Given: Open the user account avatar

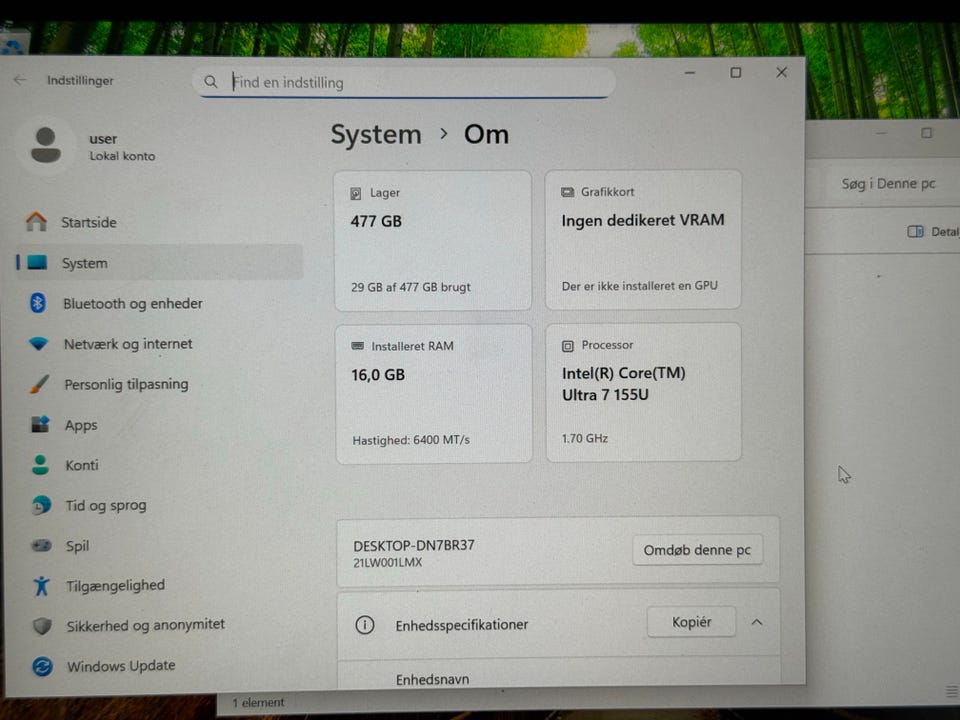Looking at the screenshot, I should [x=46, y=146].
